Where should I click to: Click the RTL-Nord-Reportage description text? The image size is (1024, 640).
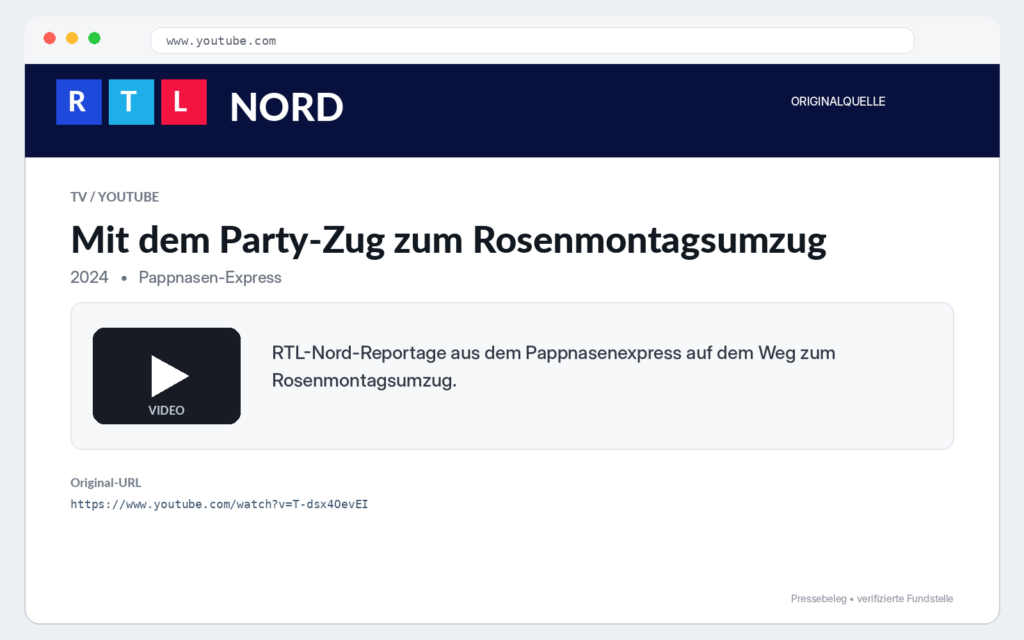pyautogui.click(x=553, y=366)
